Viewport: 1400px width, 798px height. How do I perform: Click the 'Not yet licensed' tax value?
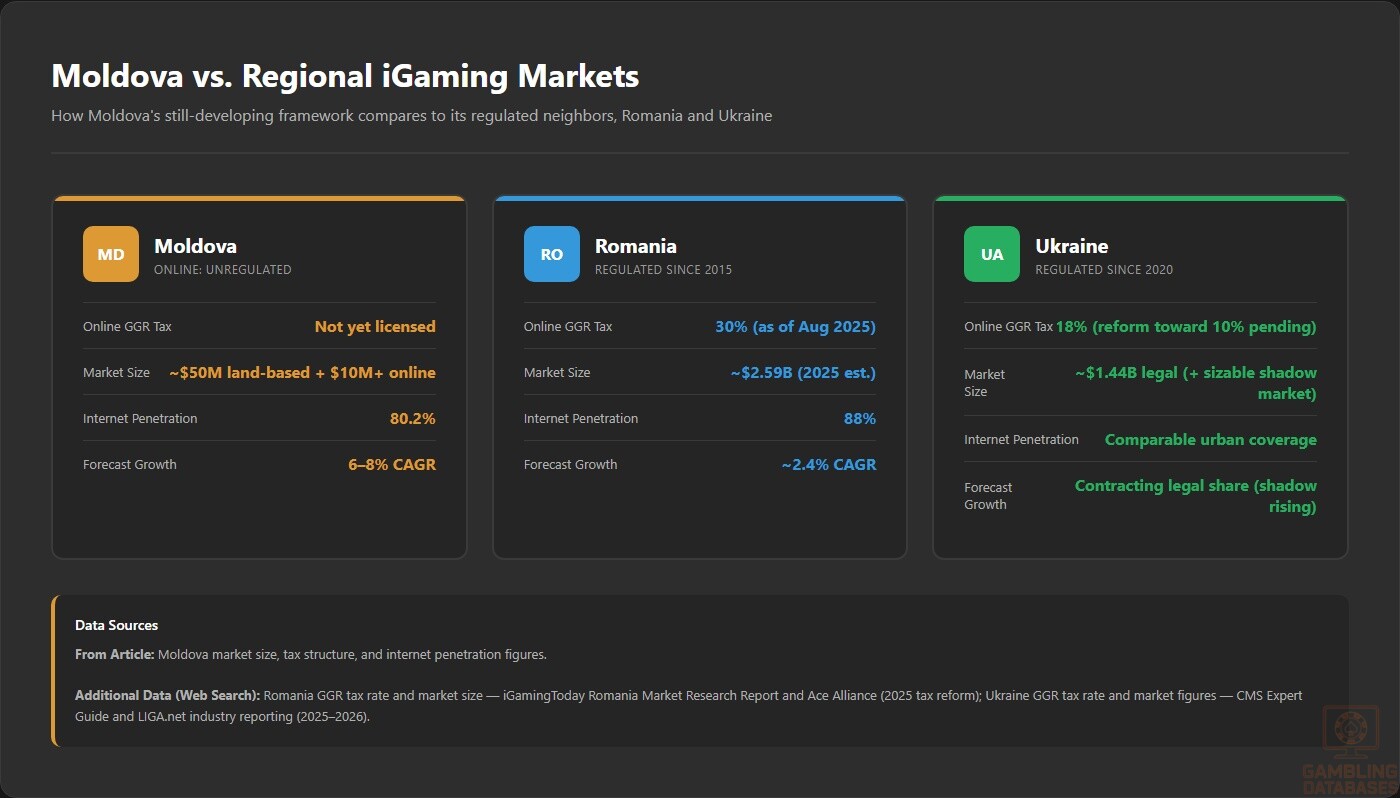tap(375, 326)
